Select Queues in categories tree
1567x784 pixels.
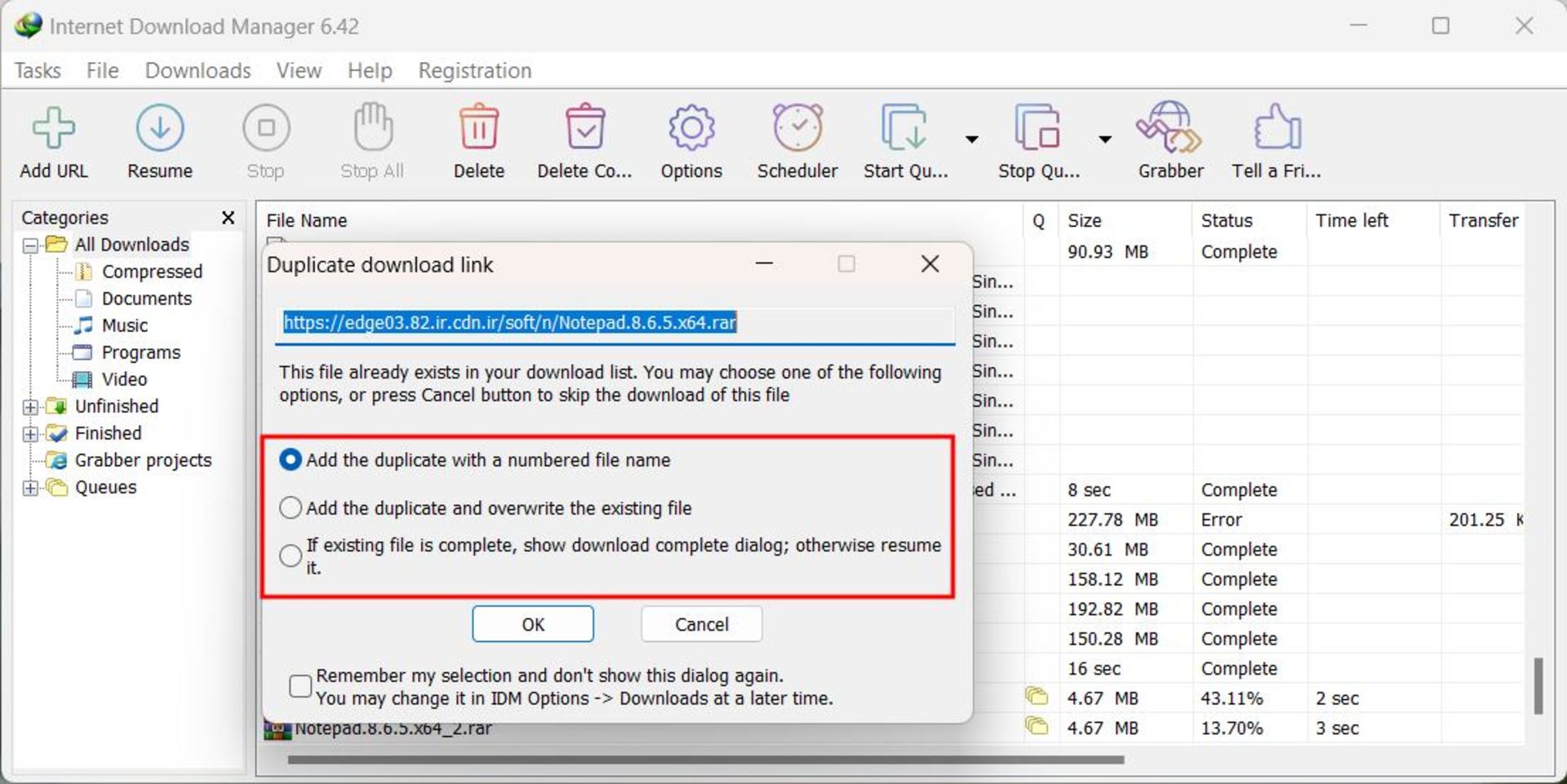105,488
